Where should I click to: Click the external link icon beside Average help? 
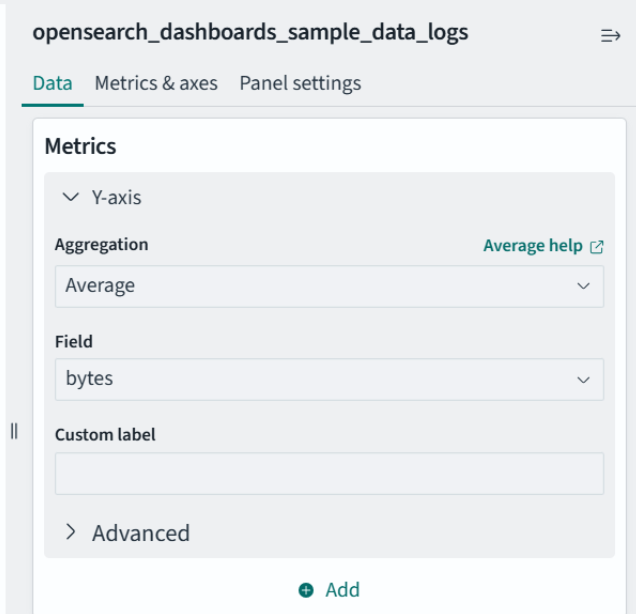point(597,247)
